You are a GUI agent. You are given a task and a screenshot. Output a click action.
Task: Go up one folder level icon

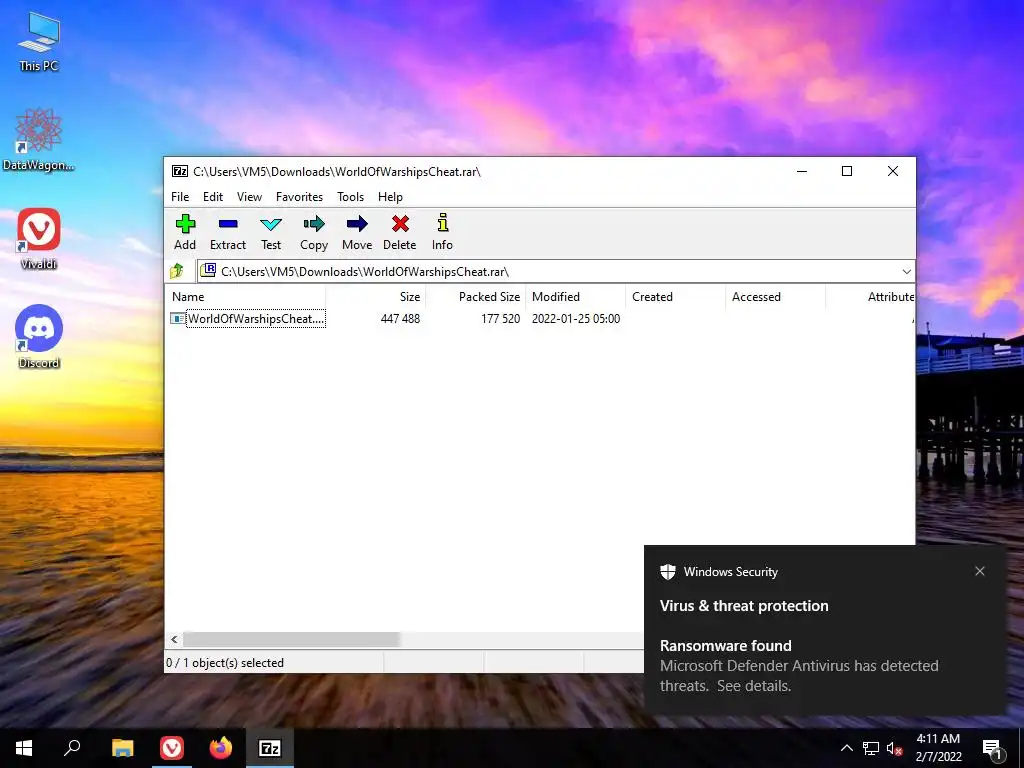(x=177, y=271)
